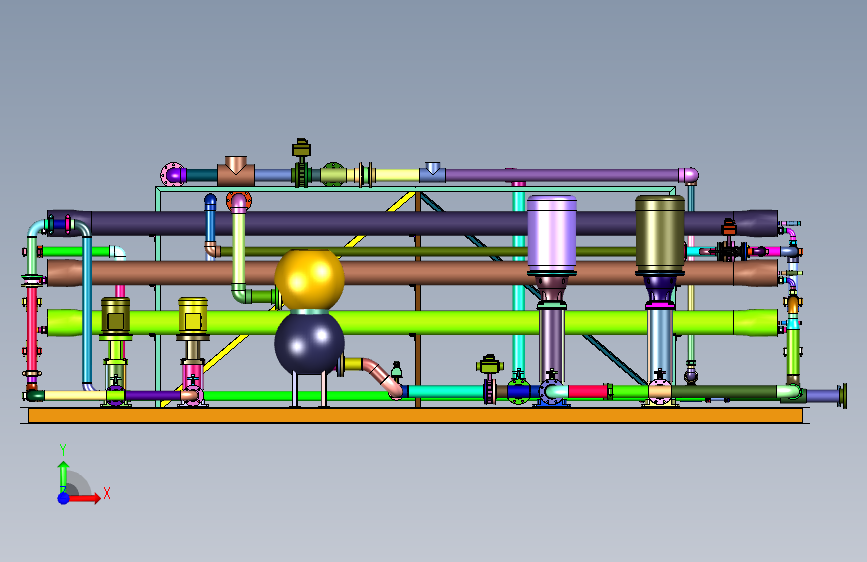Viewport: 867px width, 562px height.
Task: Select the dark navy spherical tank
Action: coord(310,344)
